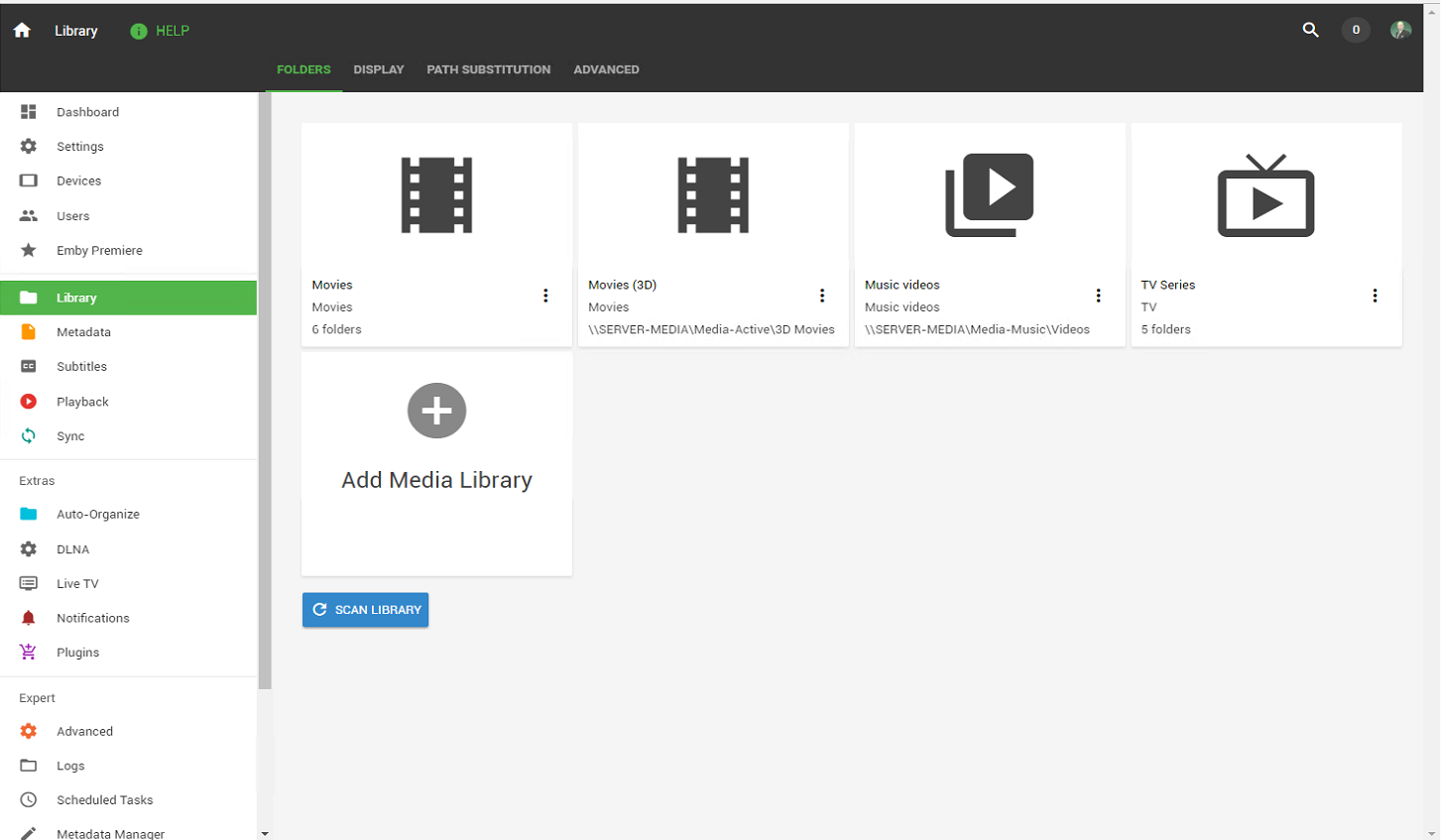Open options menu for Music videos library
This screenshot has height=840, width=1441.
point(1099,296)
